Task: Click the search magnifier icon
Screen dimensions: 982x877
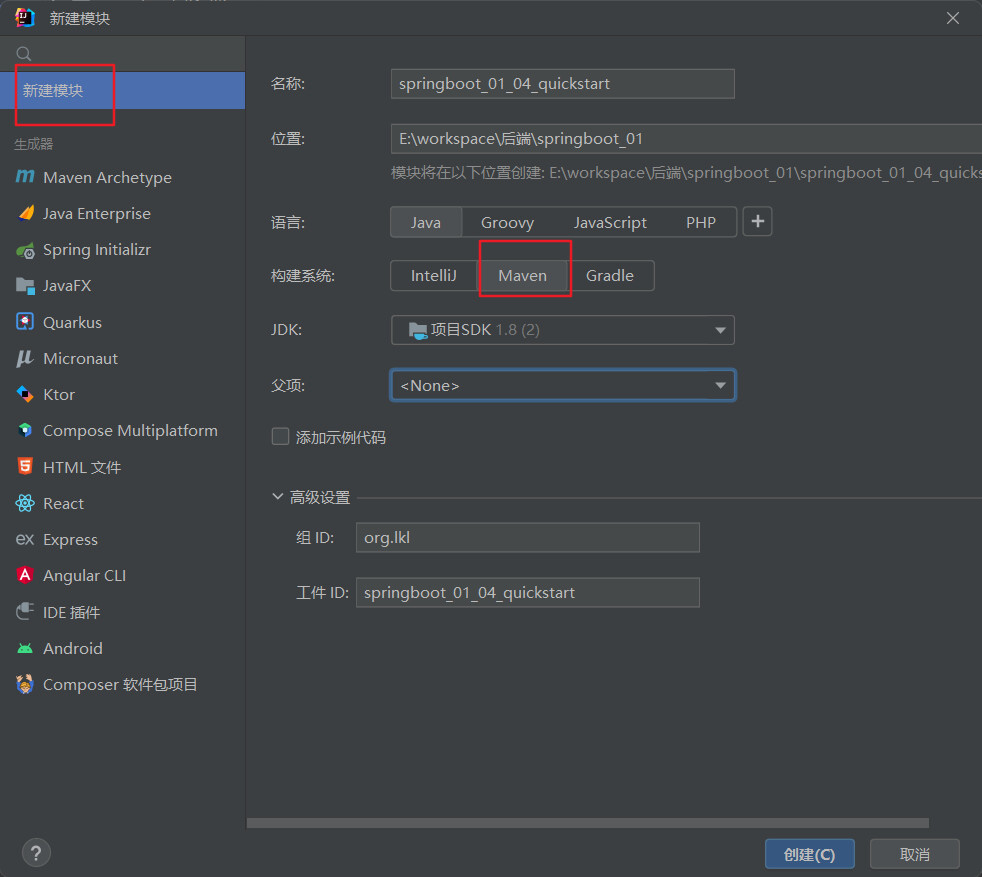Action: (x=24, y=54)
